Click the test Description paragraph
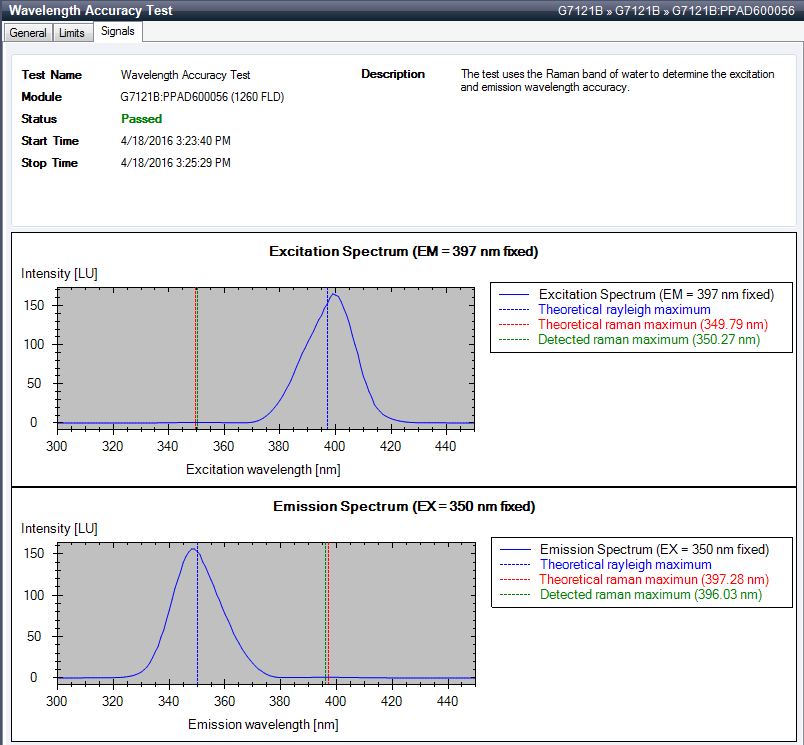Viewport: 804px width, 745px height. coord(615,80)
